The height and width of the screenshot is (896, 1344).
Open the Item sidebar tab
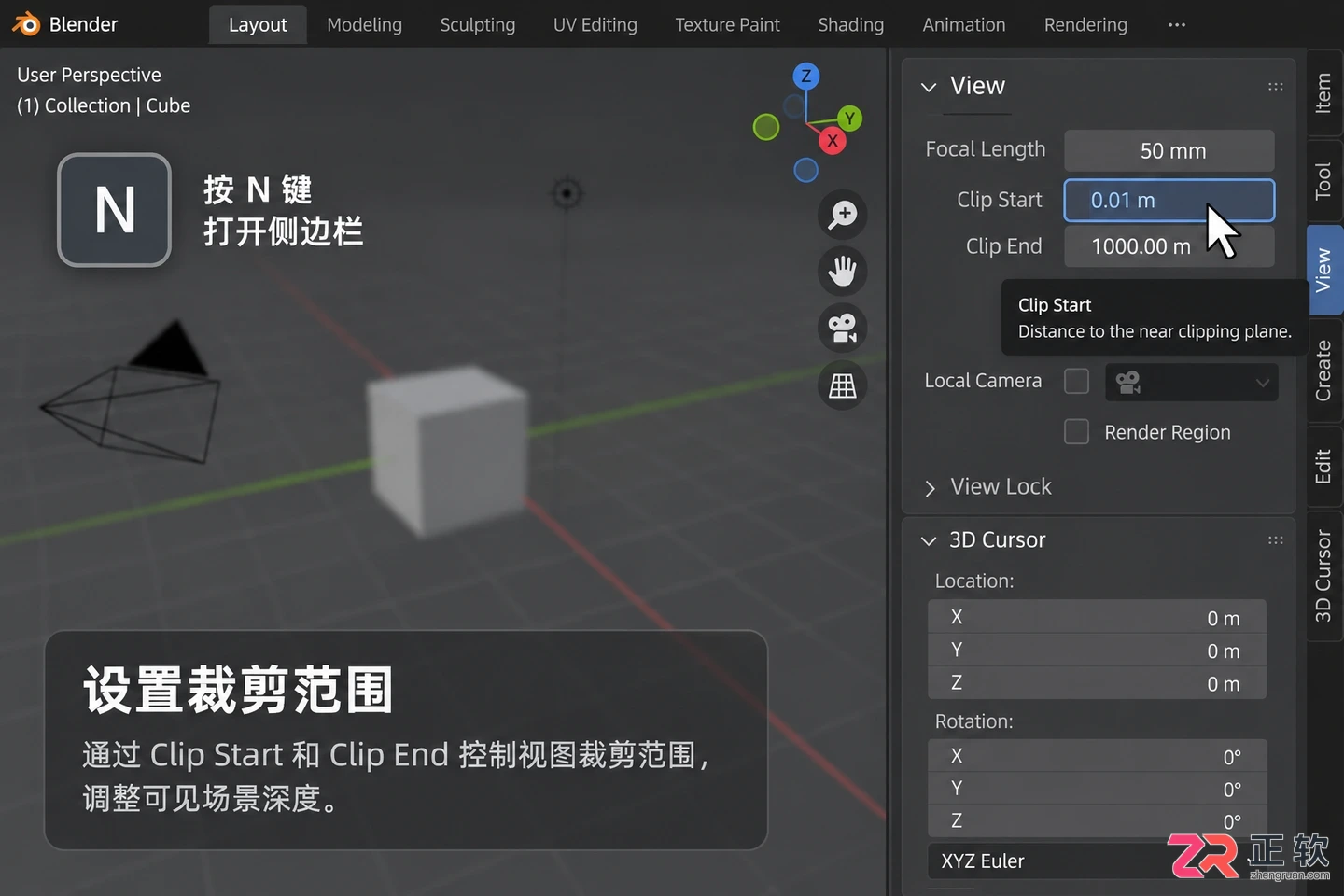1323,92
